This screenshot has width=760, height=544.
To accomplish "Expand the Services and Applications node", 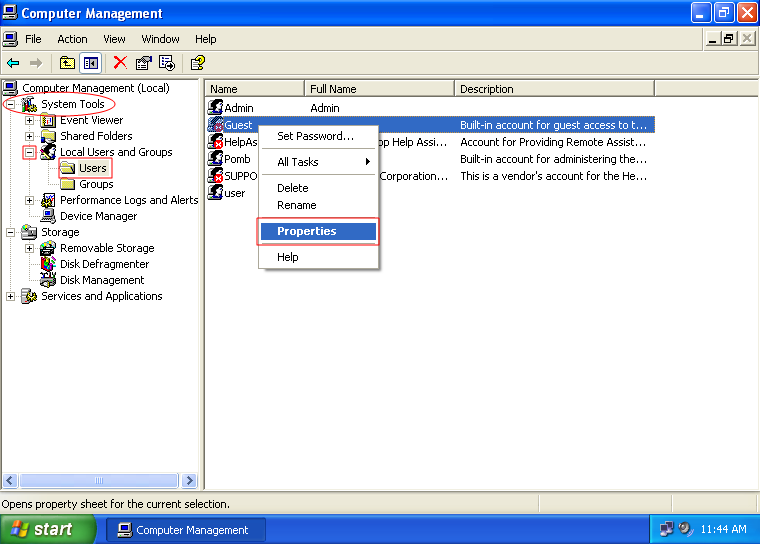I will point(11,296).
